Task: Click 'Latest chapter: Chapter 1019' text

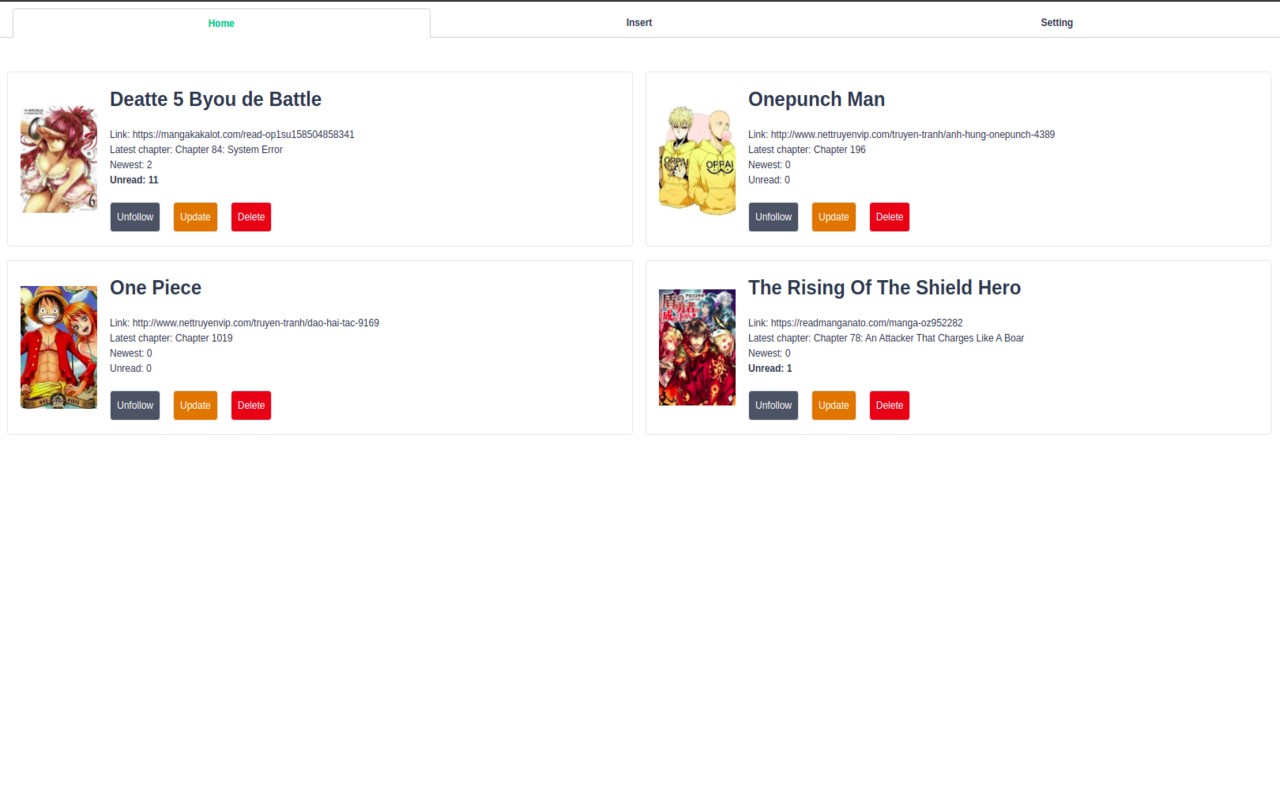Action: tap(171, 338)
